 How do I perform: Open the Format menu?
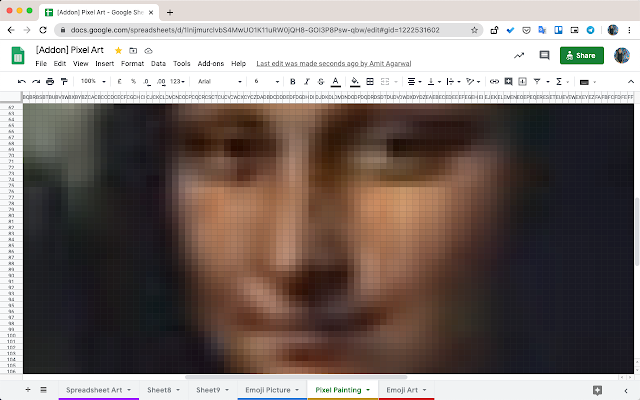pos(132,64)
